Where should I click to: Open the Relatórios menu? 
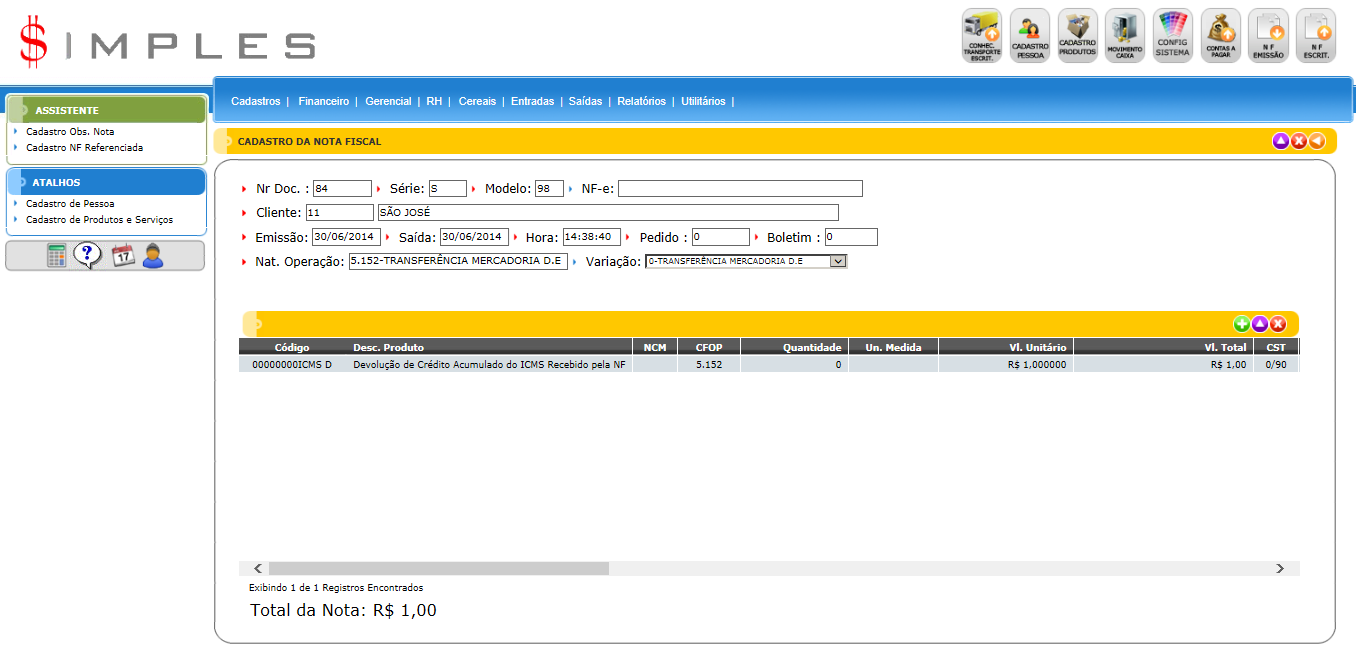(x=641, y=101)
